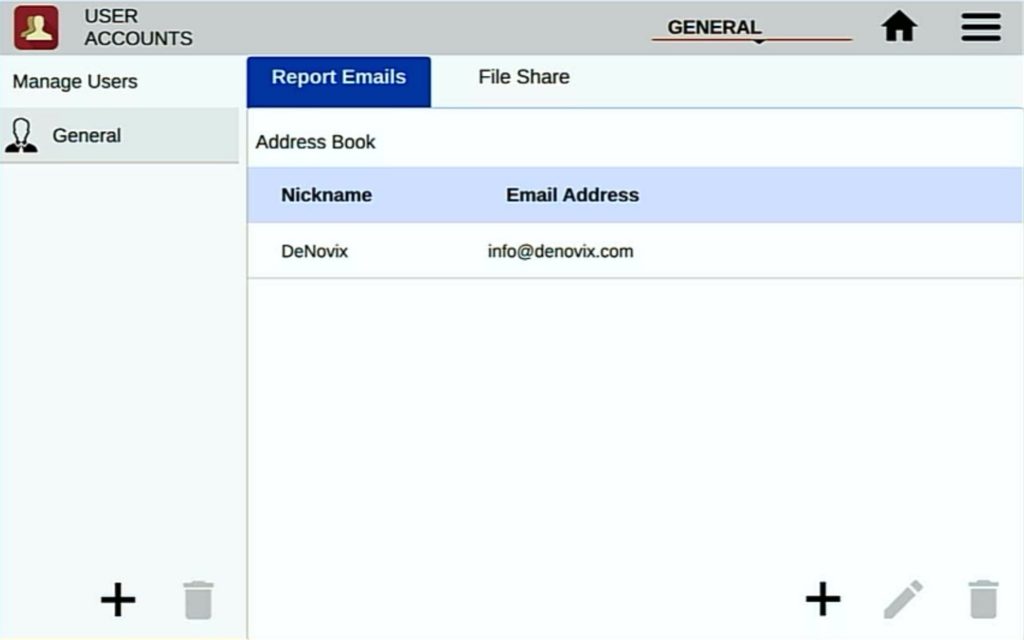Click the General user silhouette icon
This screenshot has width=1024, height=640.
point(22,135)
